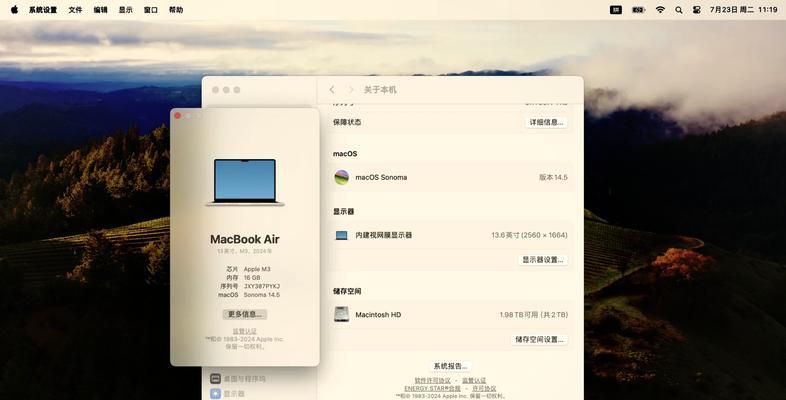Viewport: 786px width, 400px height.
Task: Click the serial number 3XY387PYKJ
Action: pos(262,286)
